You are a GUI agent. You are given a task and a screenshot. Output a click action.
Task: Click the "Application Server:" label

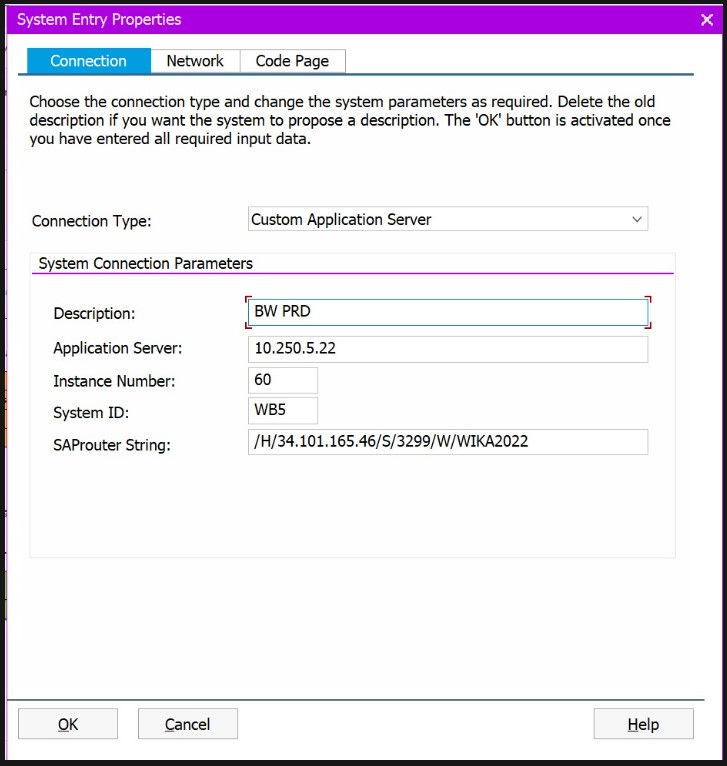click(118, 349)
